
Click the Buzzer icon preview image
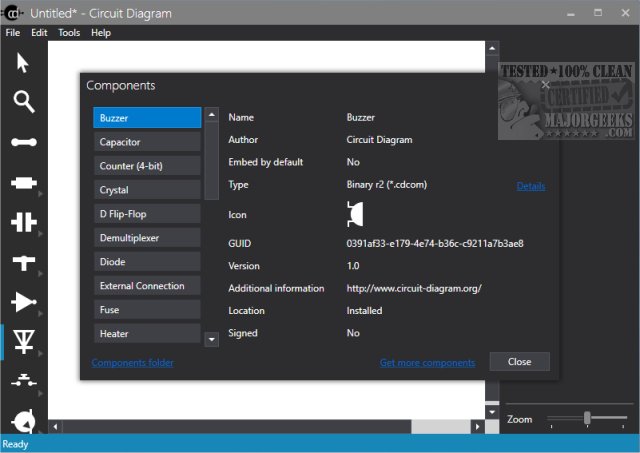(355, 214)
